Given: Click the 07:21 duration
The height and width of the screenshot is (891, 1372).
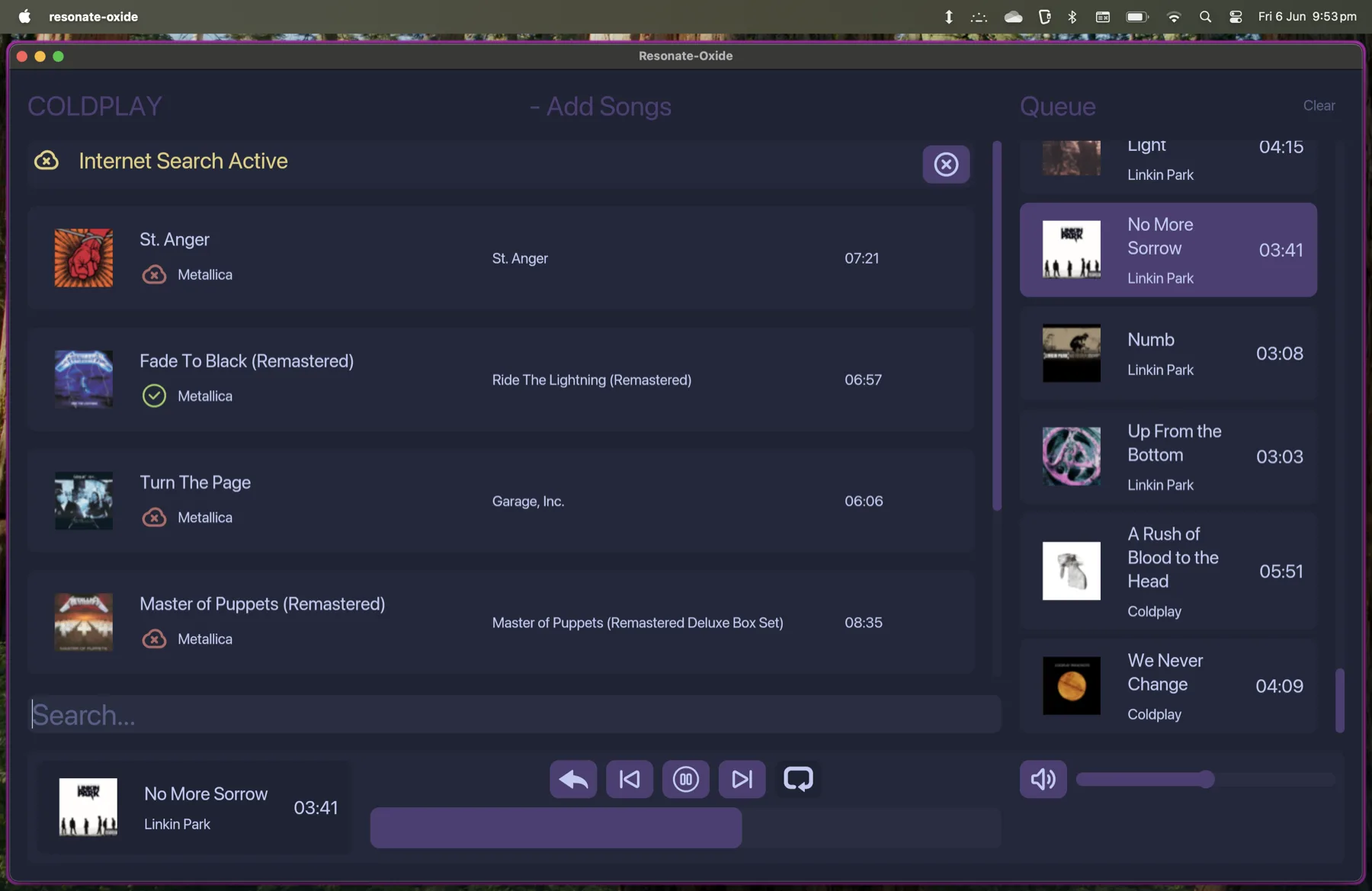Looking at the screenshot, I should (862, 258).
